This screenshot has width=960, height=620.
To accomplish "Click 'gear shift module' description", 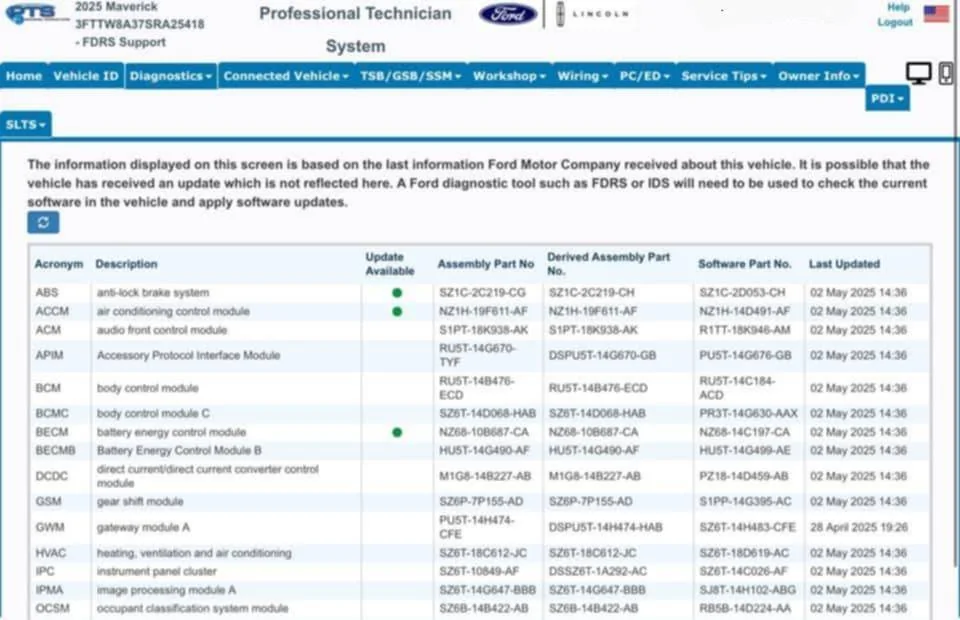I will click(x=140, y=501).
